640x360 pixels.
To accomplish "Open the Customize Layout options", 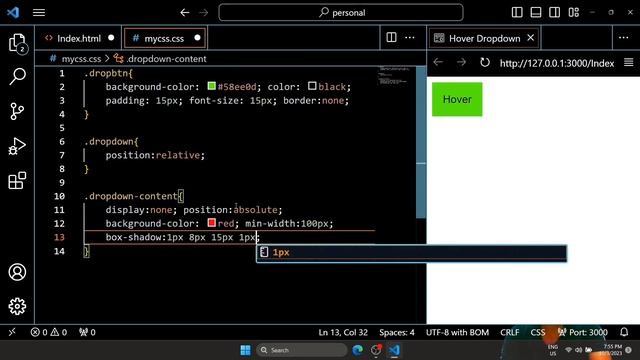I will point(573,12).
